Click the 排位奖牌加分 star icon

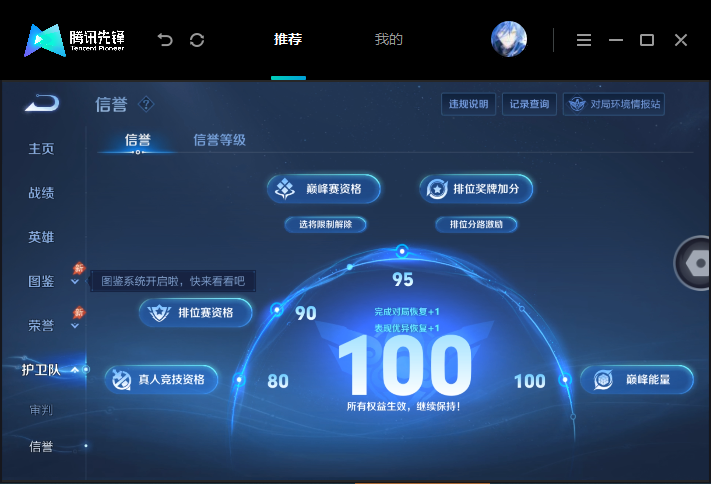pyautogui.click(x=437, y=189)
